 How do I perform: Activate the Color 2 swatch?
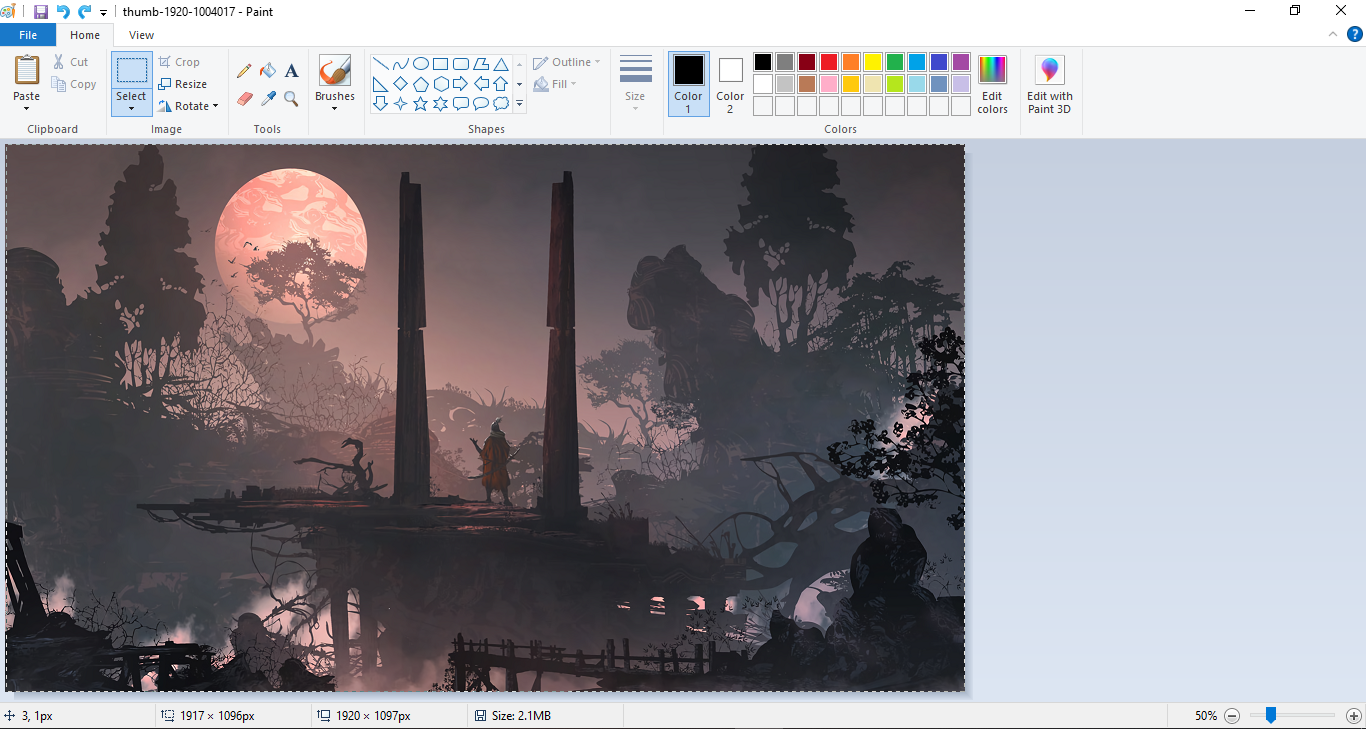click(x=730, y=83)
